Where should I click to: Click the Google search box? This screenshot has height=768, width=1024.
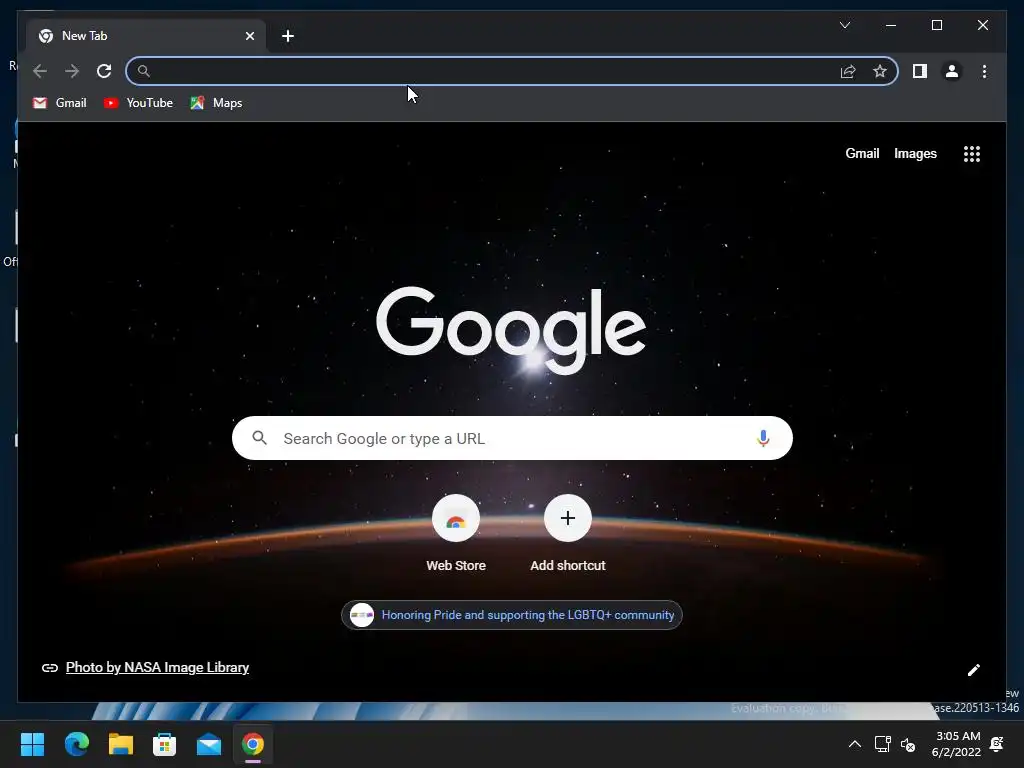tap(512, 438)
